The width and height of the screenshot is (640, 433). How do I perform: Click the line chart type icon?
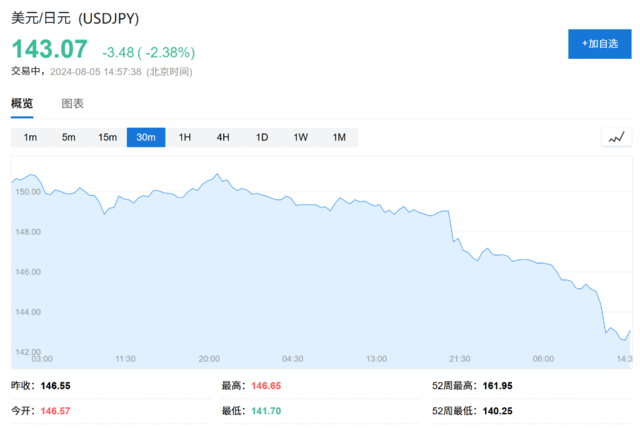(x=617, y=137)
